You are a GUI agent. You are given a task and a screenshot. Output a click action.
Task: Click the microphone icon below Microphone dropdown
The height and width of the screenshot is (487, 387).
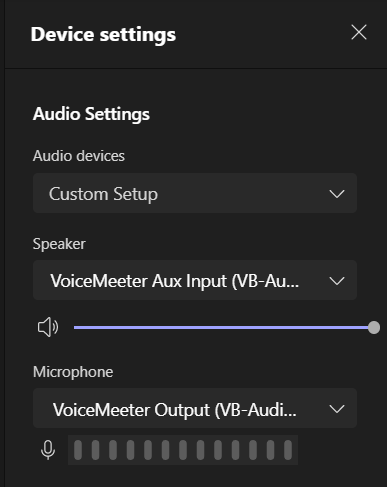(x=48, y=450)
